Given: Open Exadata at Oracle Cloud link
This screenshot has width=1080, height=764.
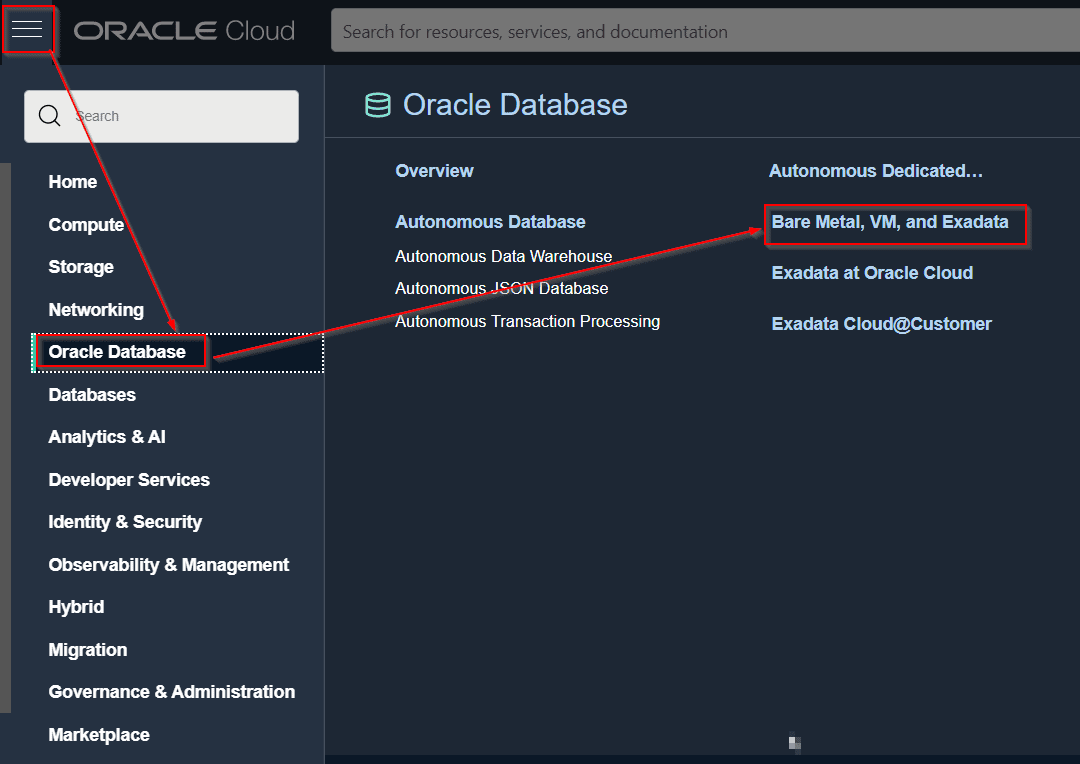Looking at the screenshot, I should click(872, 273).
